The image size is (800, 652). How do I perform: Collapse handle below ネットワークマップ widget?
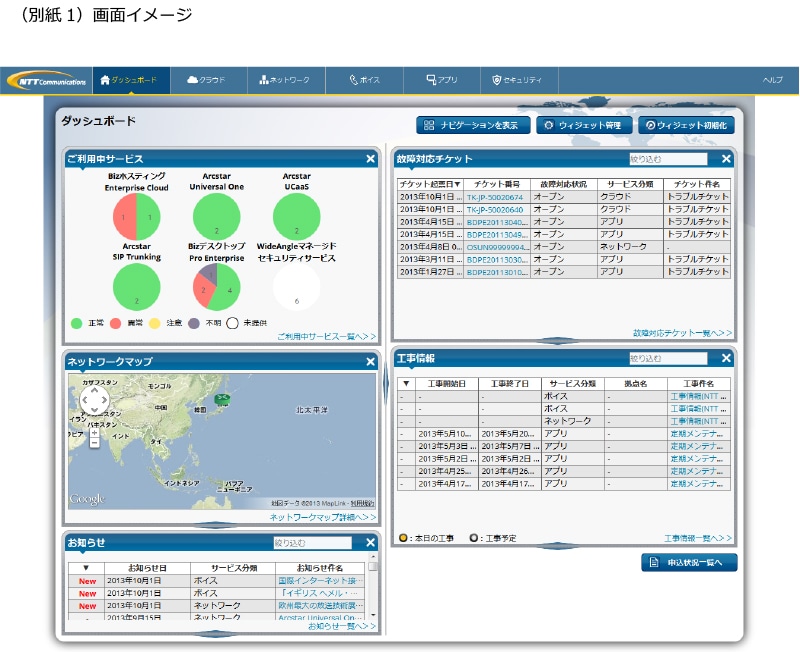click(x=216, y=525)
